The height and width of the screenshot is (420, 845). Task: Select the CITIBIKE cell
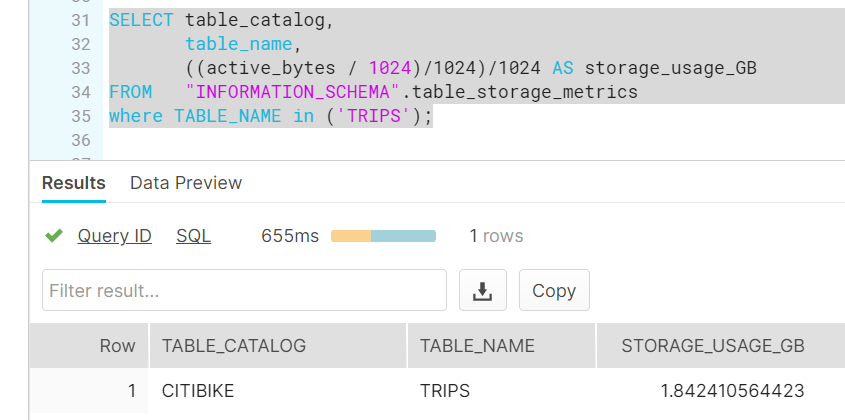tap(278, 391)
